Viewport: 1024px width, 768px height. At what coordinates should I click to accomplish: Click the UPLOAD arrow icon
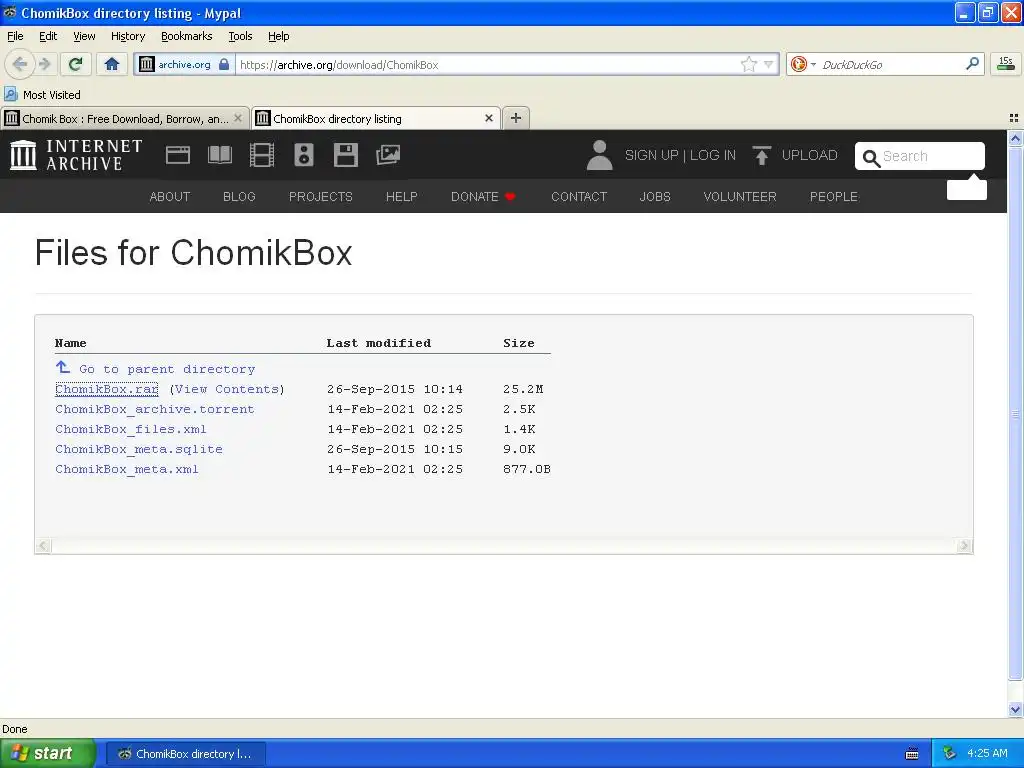pyautogui.click(x=761, y=155)
